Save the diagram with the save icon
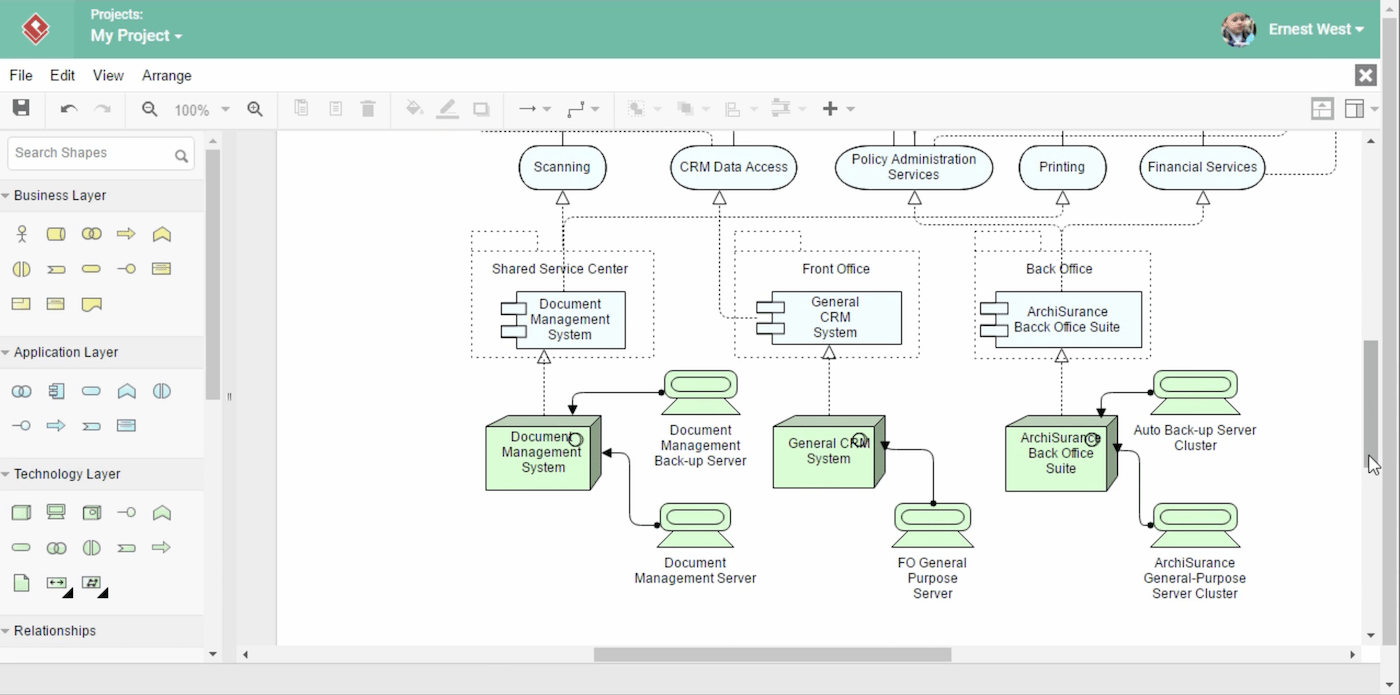Screen dimensions: 1400x695 coord(21,108)
